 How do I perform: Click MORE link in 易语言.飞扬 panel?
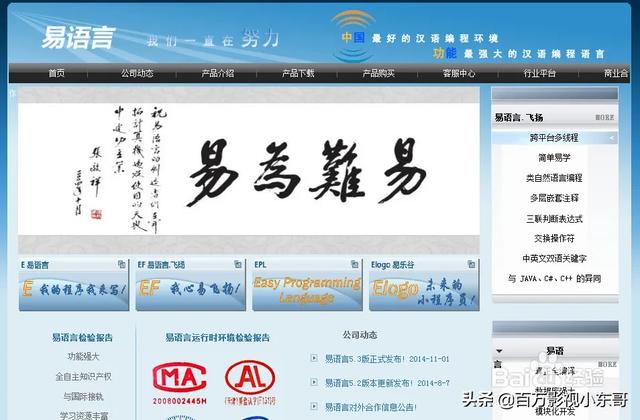click(x=605, y=117)
